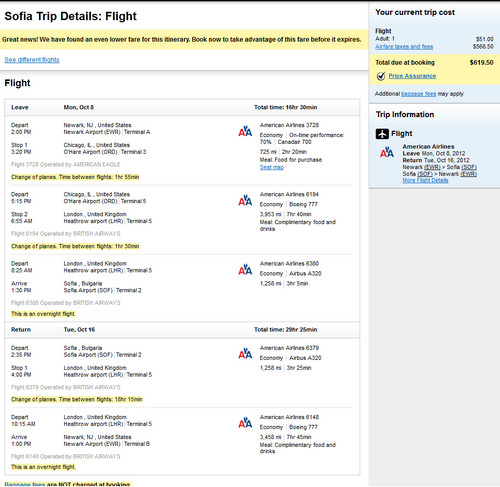Click American Airlines logo for flight 6380

click(x=245, y=270)
